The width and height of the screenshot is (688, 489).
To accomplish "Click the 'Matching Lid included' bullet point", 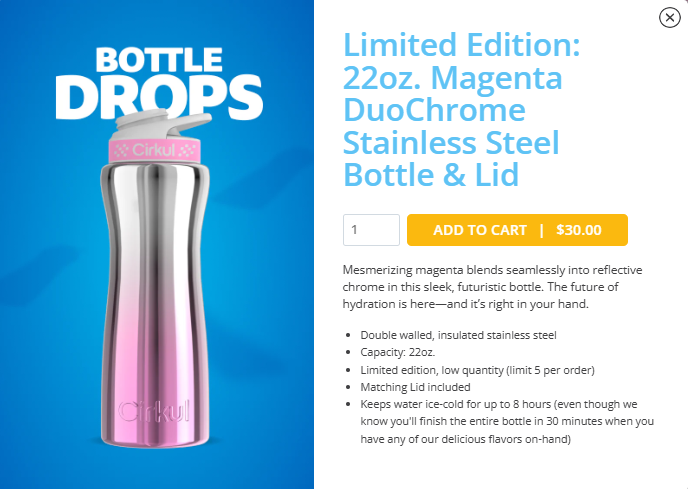I will [x=415, y=386].
